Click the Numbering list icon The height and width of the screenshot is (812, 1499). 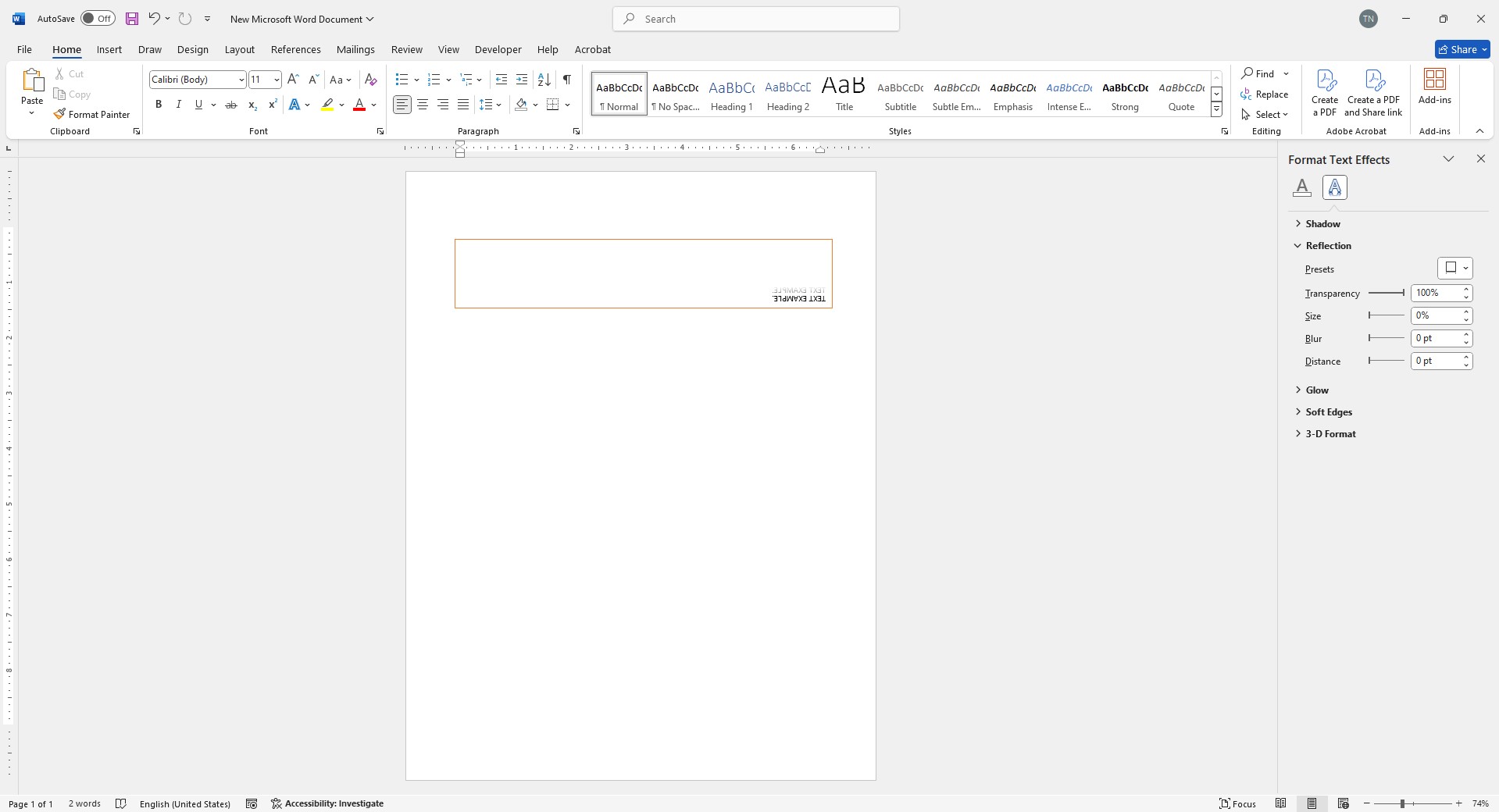[x=434, y=80]
